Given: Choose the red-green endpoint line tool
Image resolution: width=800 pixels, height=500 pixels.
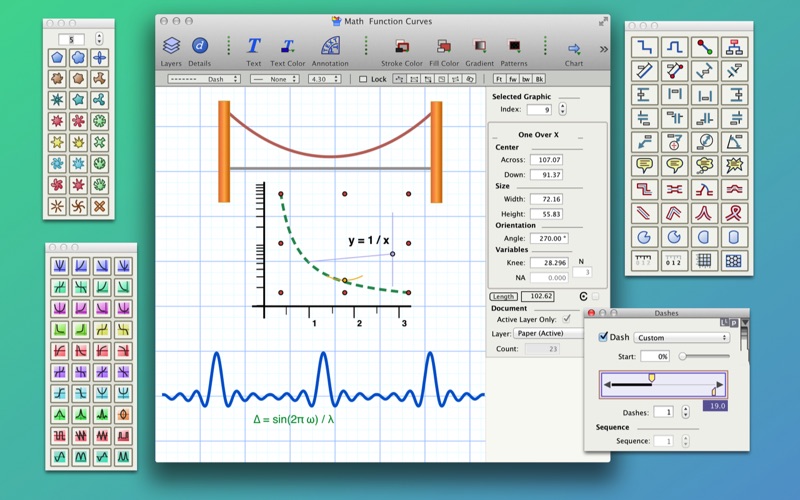Looking at the screenshot, I should pos(705,47).
